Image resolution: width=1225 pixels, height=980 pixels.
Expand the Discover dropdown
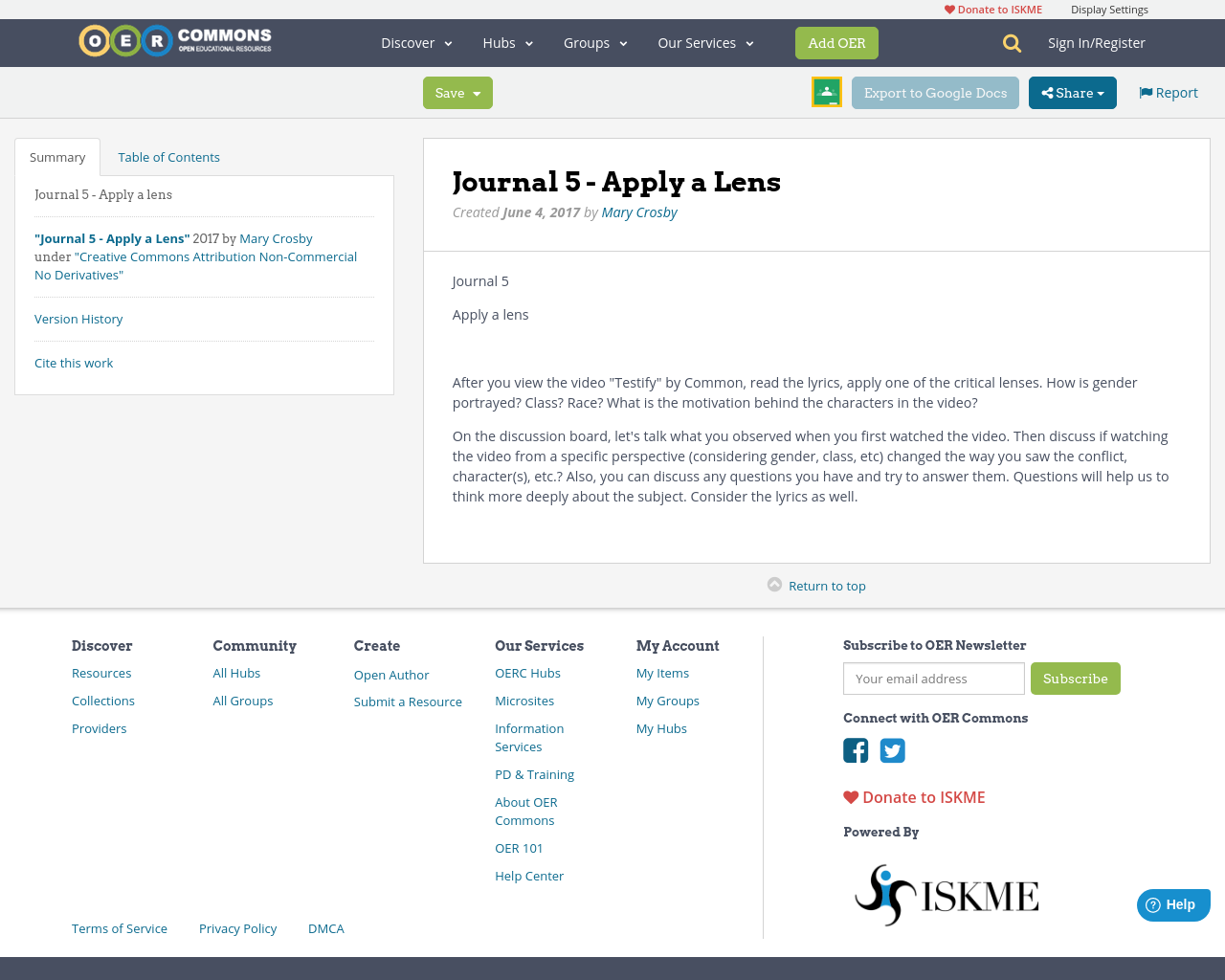coord(414,43)
